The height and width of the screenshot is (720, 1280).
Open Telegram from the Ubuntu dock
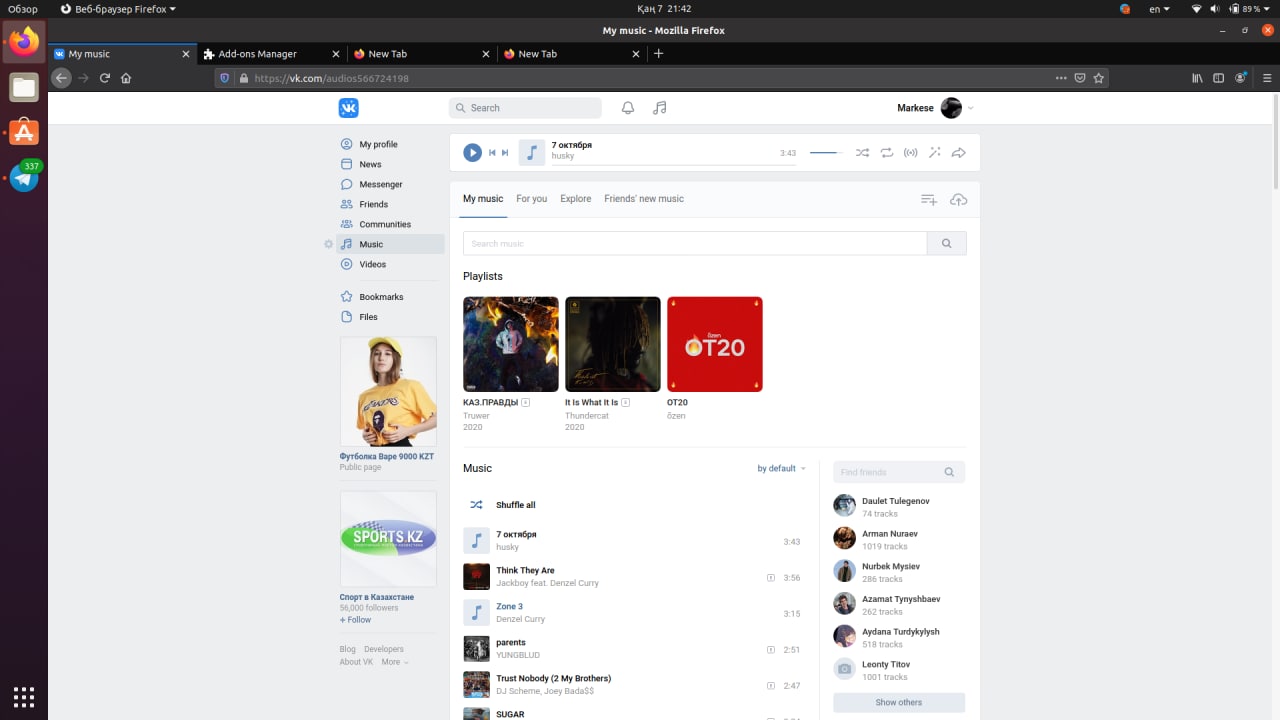(24, 178)
